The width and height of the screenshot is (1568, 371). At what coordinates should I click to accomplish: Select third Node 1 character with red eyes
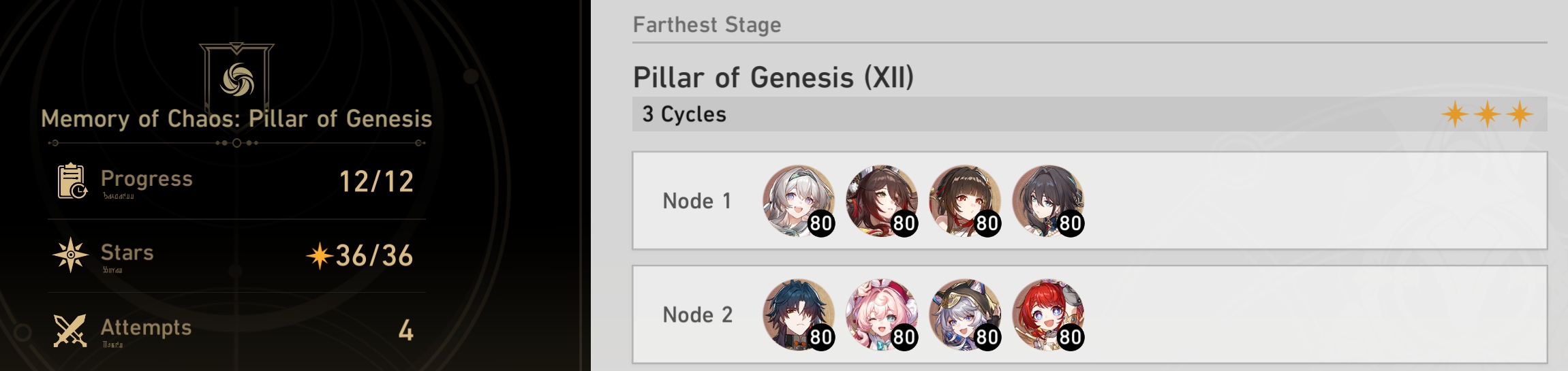(965, 201)
